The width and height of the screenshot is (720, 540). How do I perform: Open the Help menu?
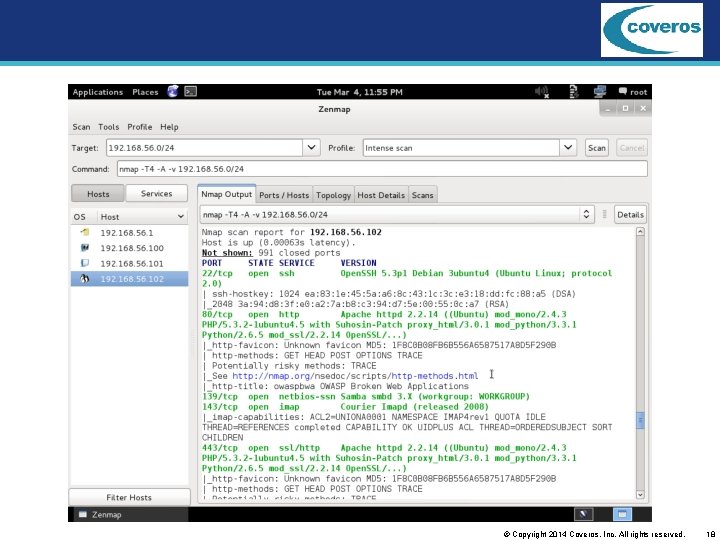click(169, 127)
